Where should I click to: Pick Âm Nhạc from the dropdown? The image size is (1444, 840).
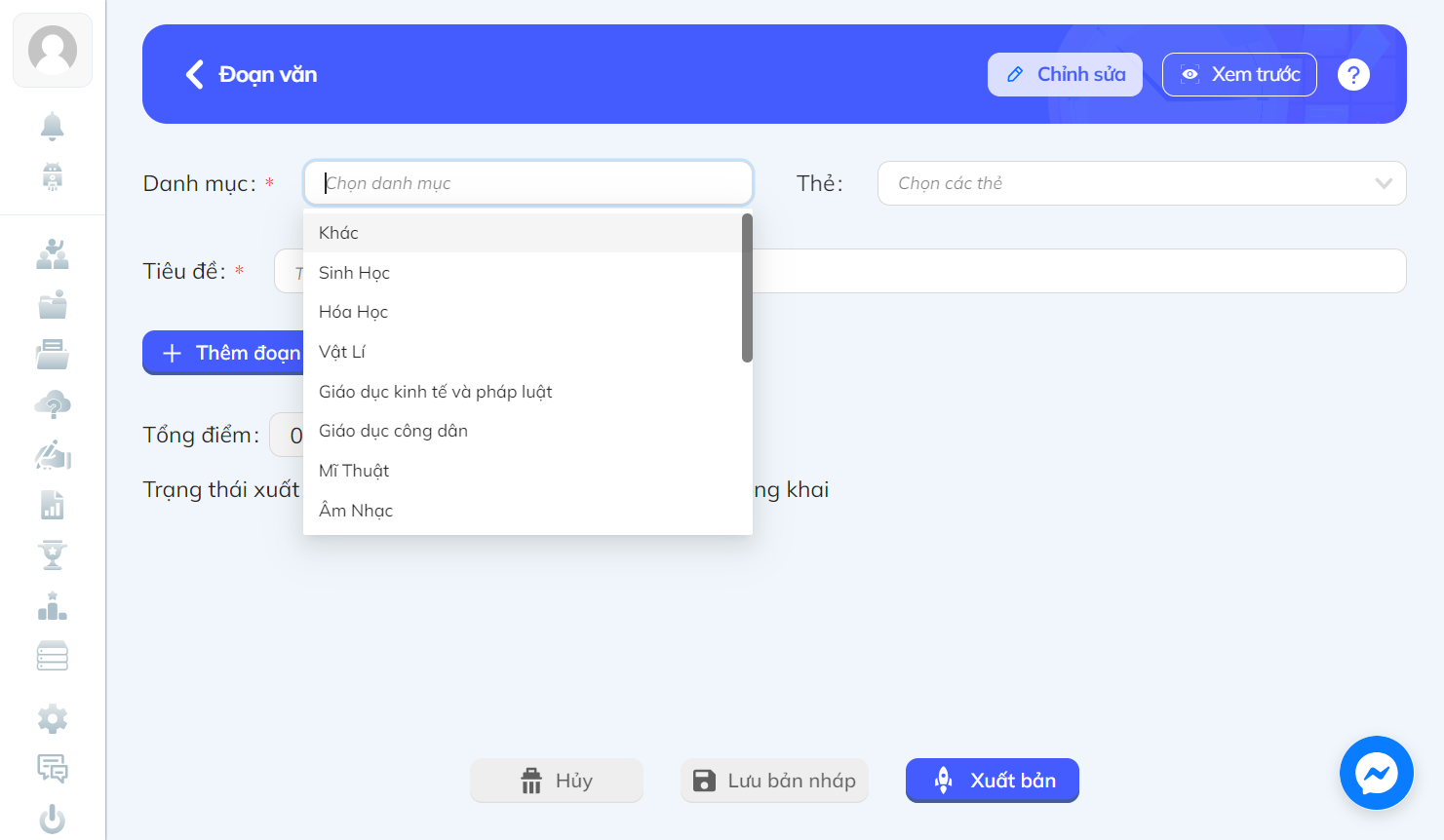(523, 511)
